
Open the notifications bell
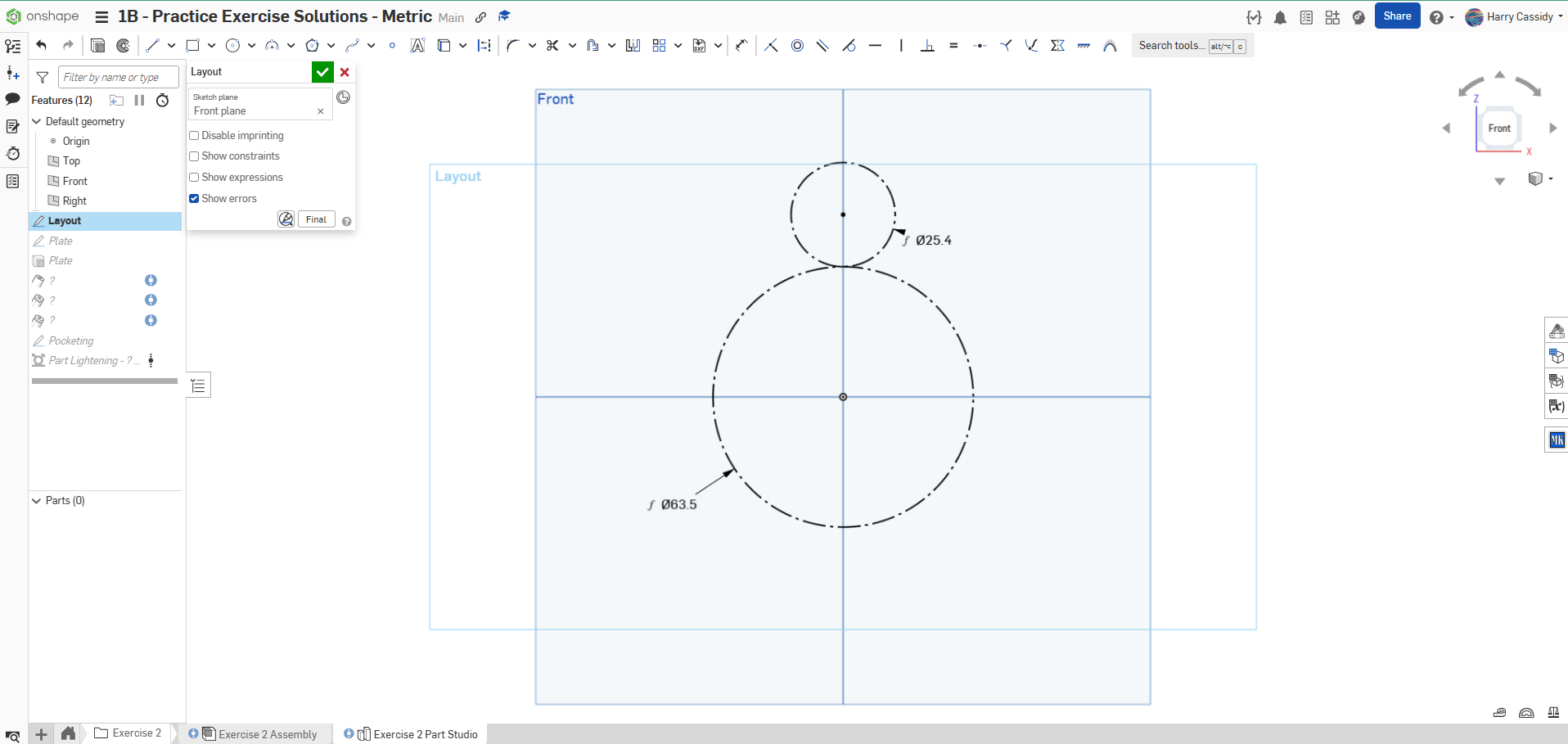pyautogui.click(x=1280, y=17)
